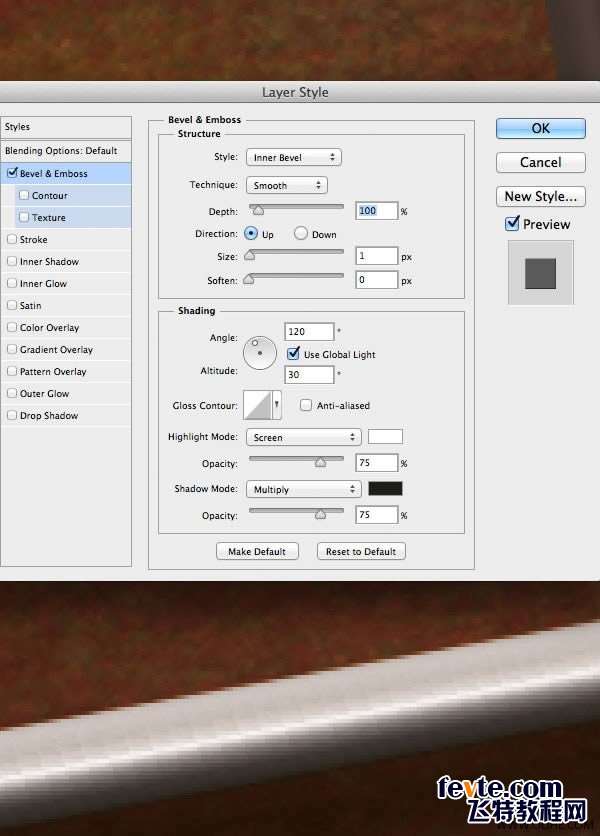
Task: Click the OK button
Action: tap(541, 128)
